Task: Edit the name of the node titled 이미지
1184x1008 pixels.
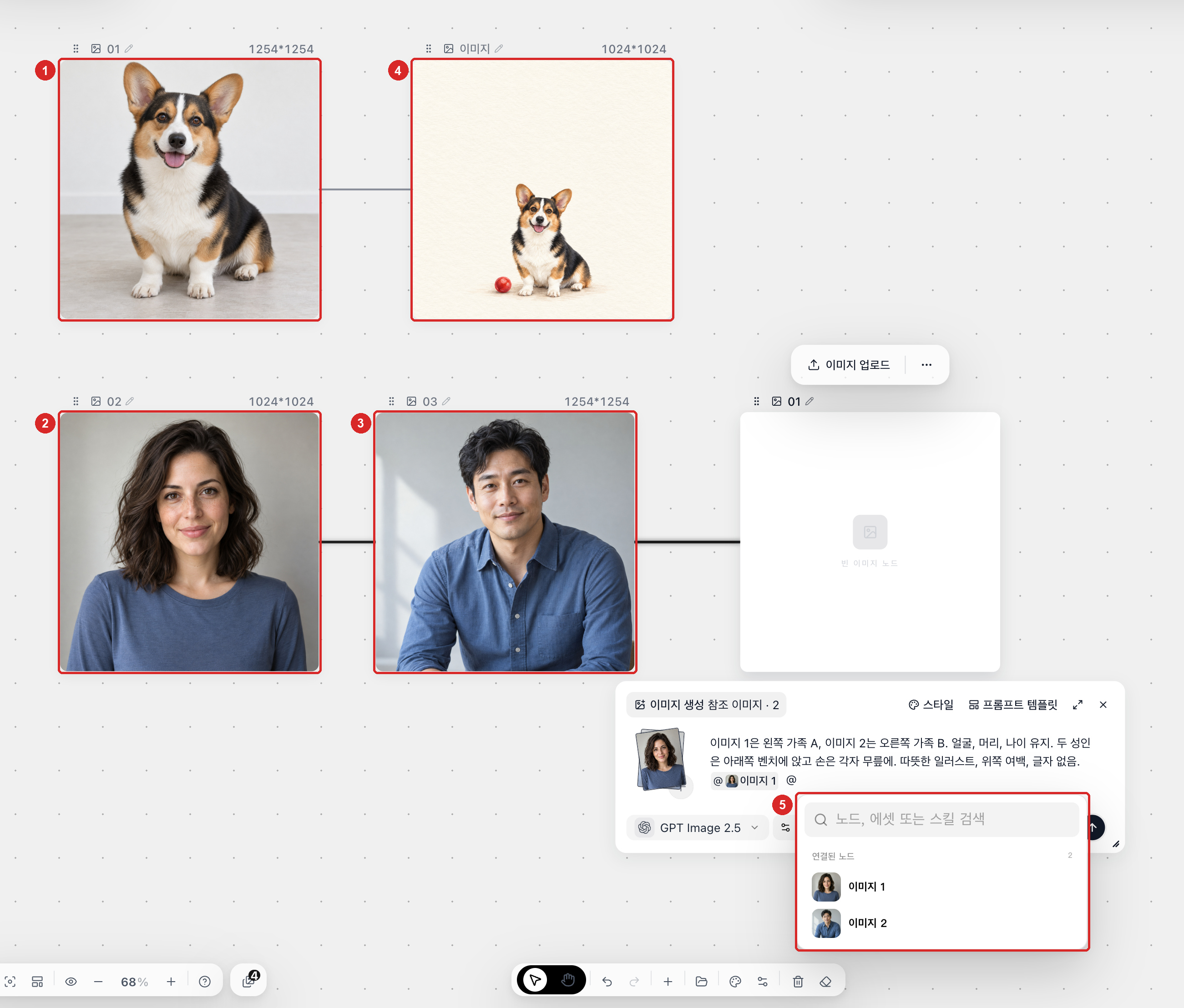Action: coord(499,49)
